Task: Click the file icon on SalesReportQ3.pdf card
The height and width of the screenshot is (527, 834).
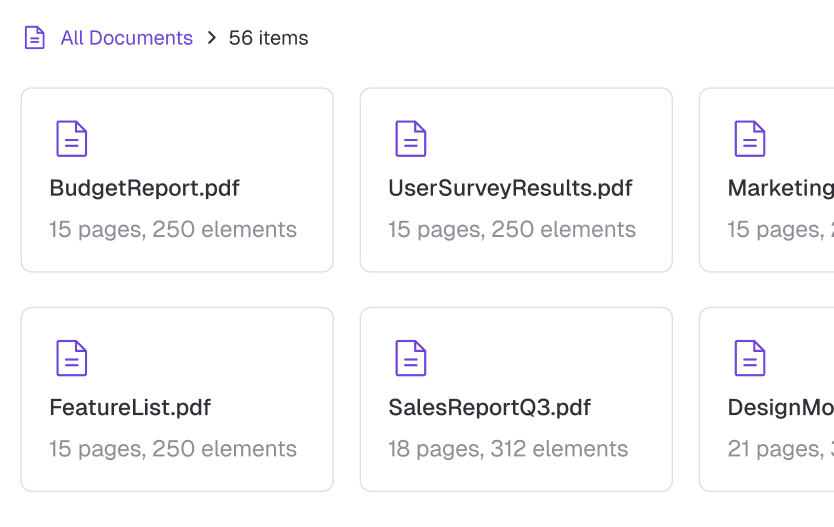Action: click(411, 358)
